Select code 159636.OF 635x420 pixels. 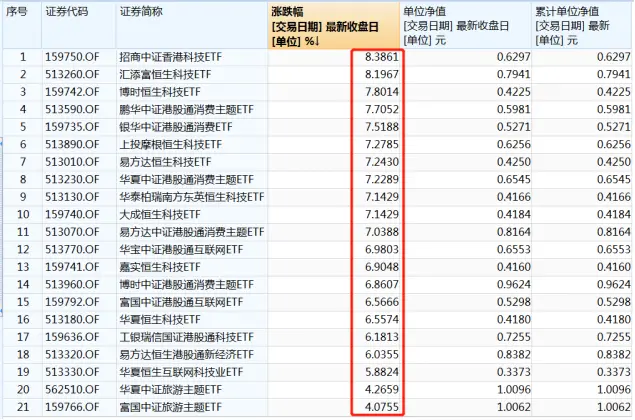pos(72,337)
